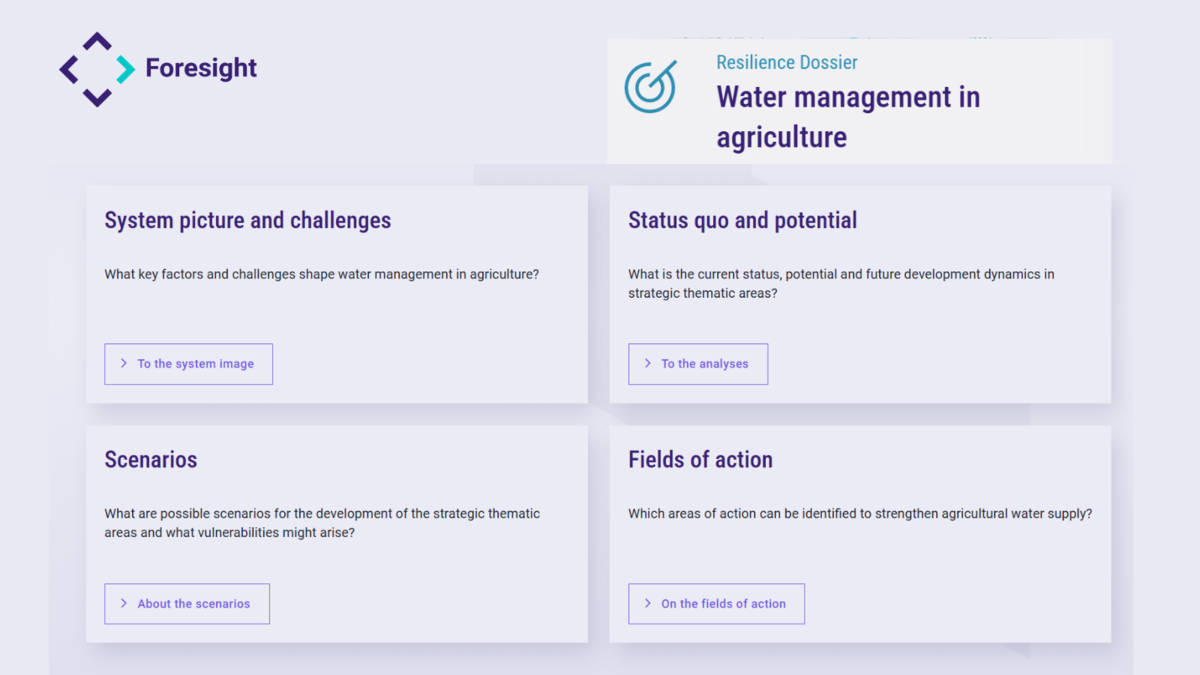Click the Foresight wordmark text
Viewport: 1200px width, 675px height.
(201, 68)
